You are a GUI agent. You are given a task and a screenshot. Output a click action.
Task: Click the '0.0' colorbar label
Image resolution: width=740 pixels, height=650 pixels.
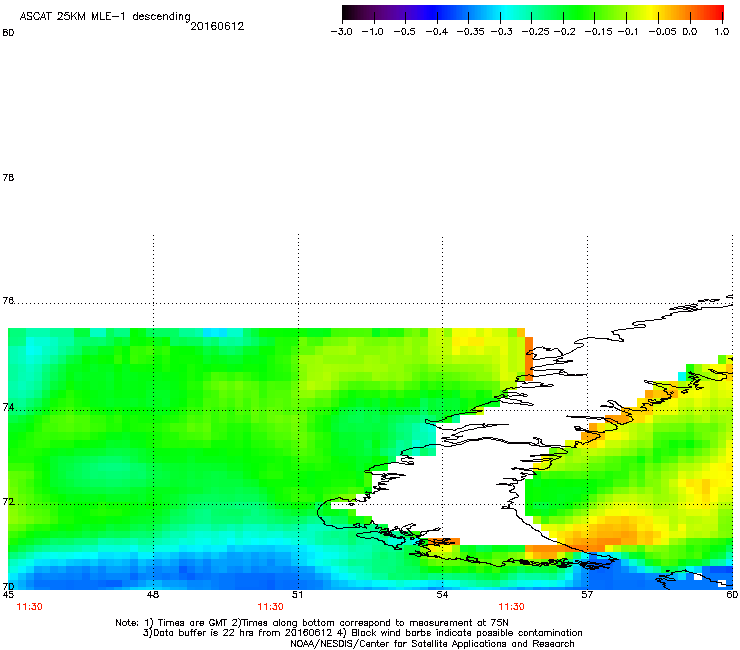click(690, 32)
